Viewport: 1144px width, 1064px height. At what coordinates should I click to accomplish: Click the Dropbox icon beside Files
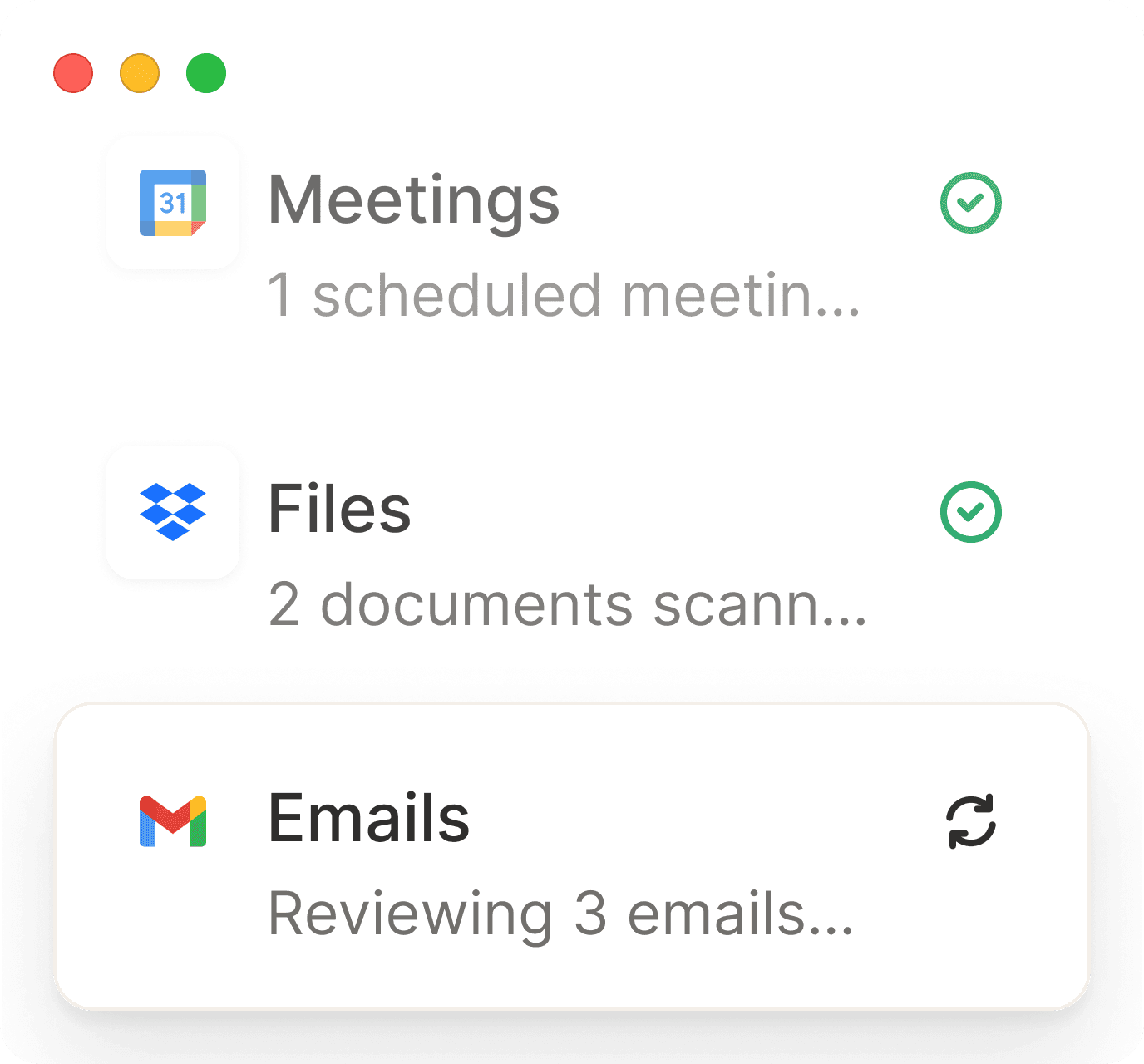coord(173,511)
